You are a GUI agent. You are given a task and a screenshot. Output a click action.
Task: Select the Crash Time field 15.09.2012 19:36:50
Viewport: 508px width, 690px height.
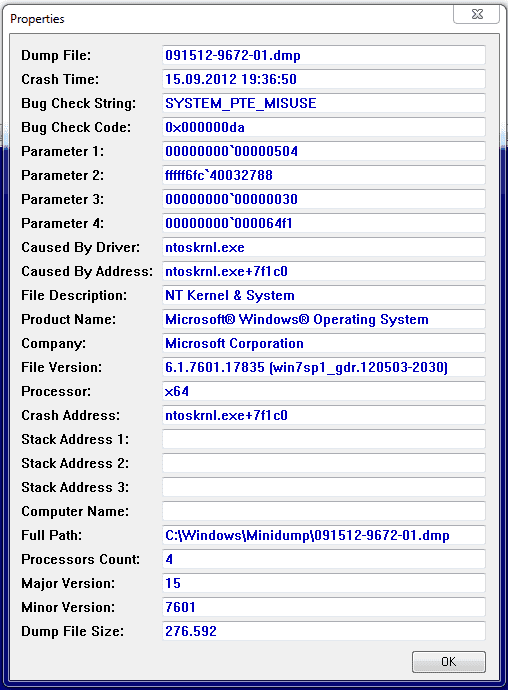[324, 79]
